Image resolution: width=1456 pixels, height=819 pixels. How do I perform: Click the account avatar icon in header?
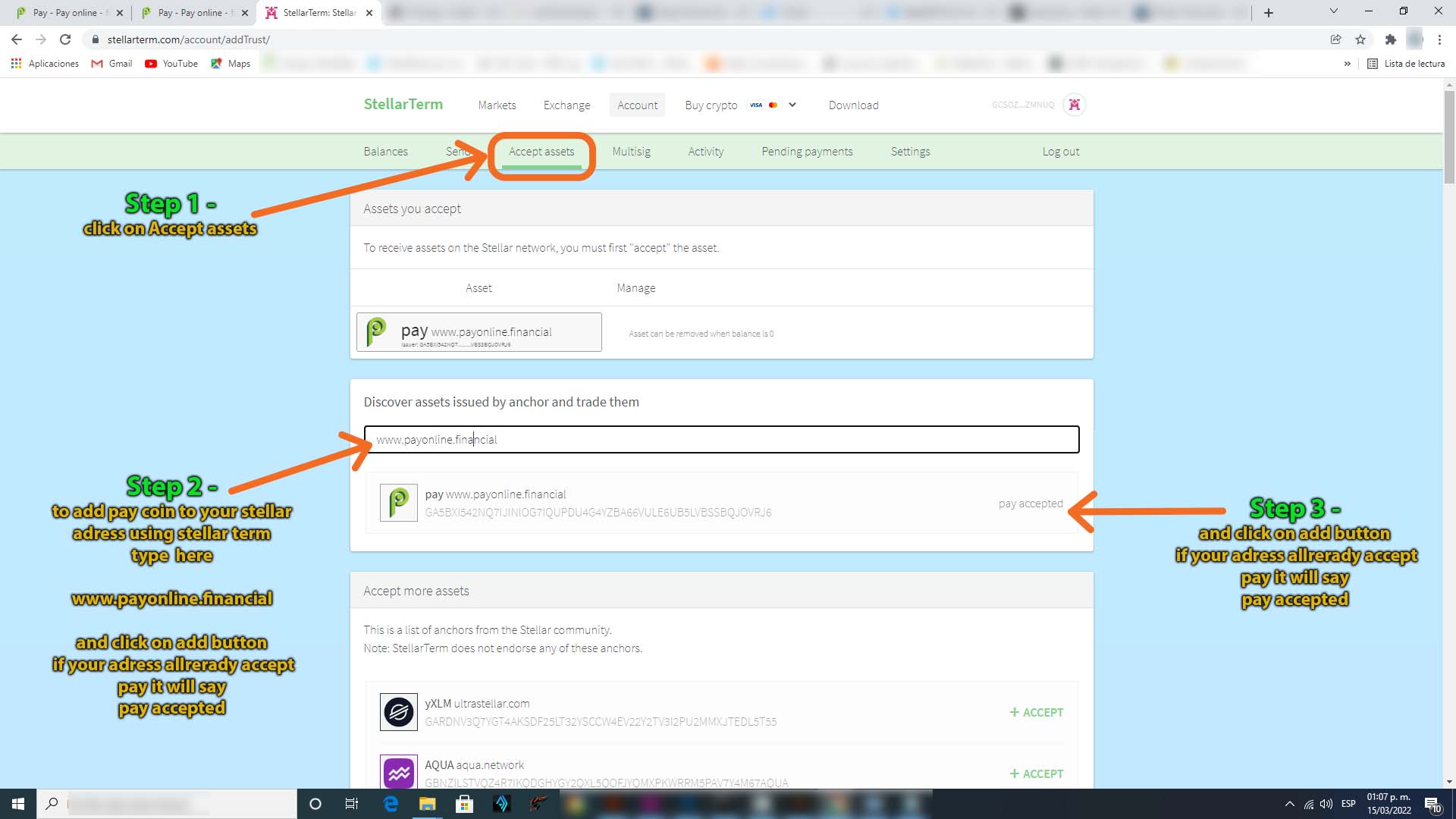pyautogui.click(x=1074, y=105)
